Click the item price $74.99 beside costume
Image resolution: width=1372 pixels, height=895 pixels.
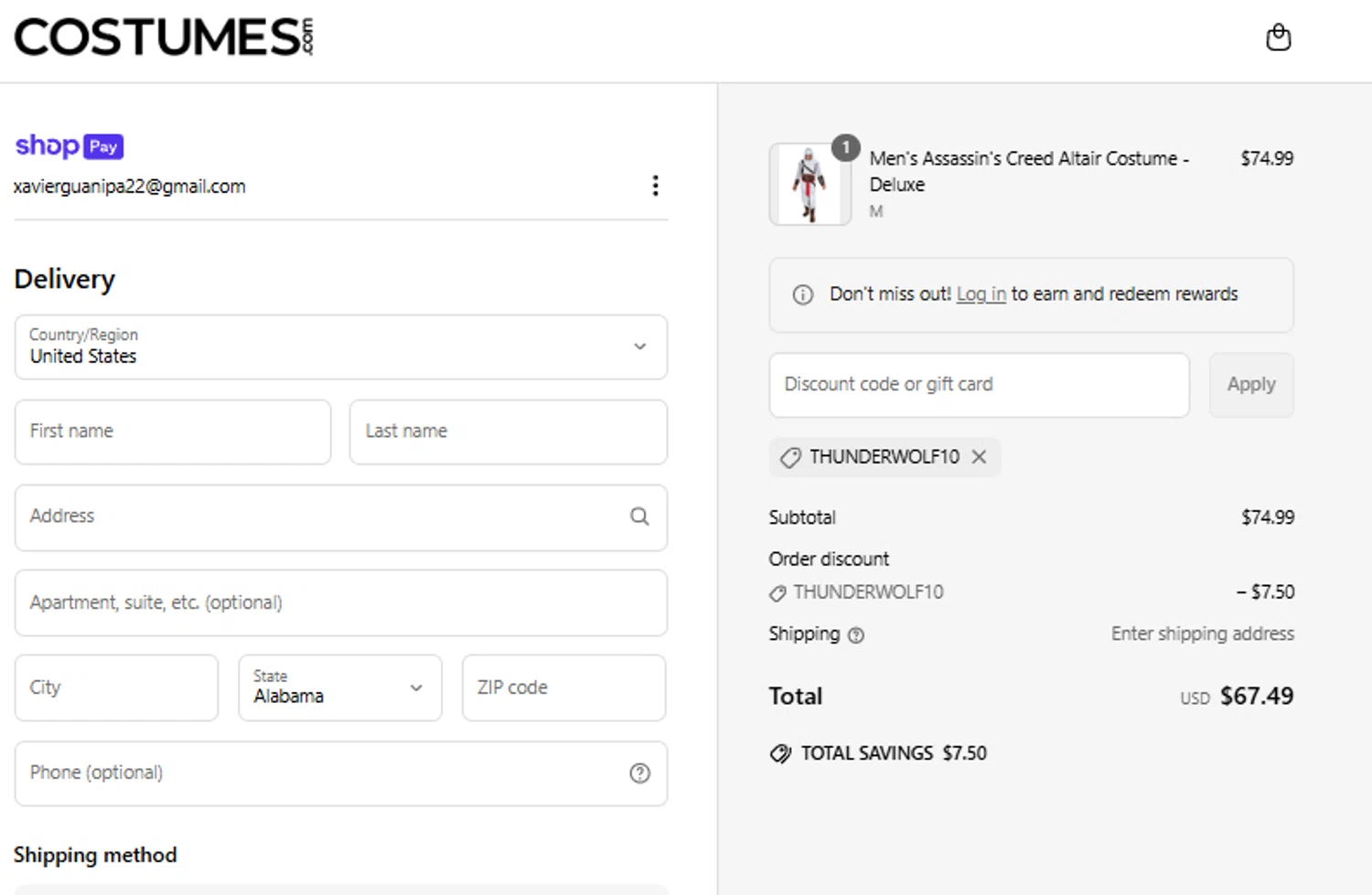(x=1267, y=158)
